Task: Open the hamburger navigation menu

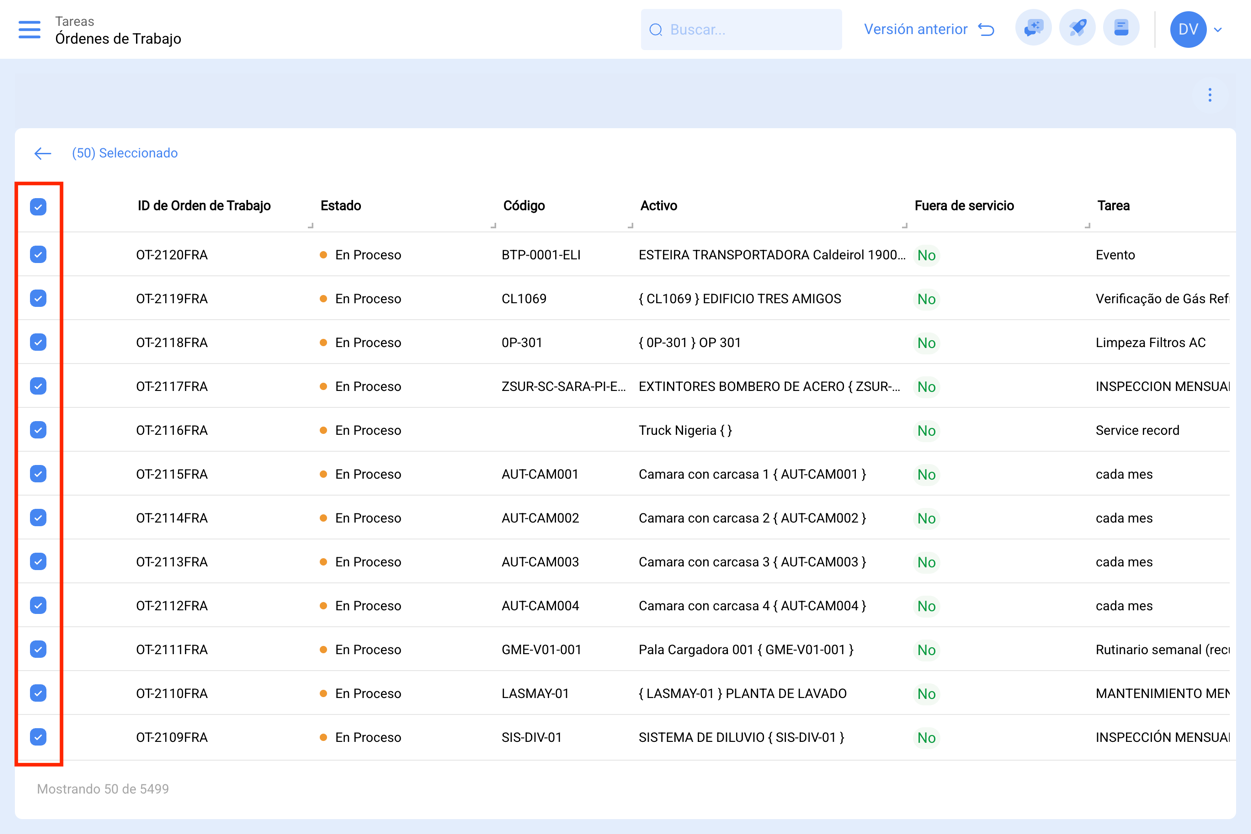Action: [30, 30]
